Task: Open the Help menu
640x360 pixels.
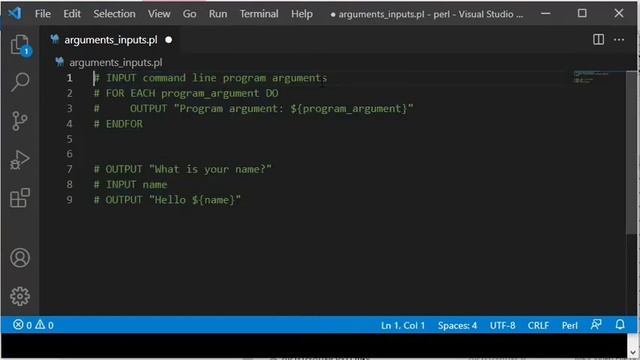Action: click(x=302, y=14)
